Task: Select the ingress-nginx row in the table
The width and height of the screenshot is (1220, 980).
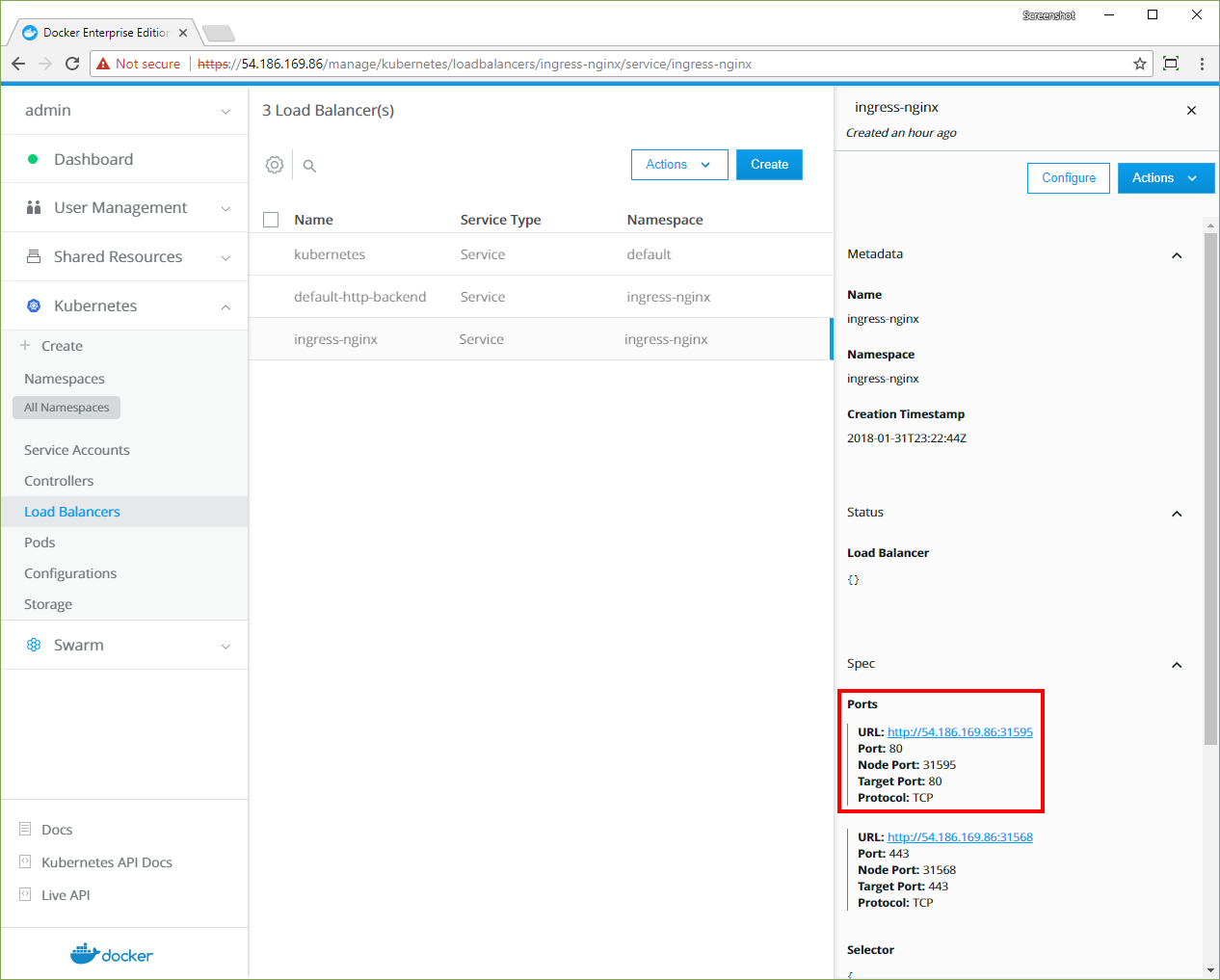Action: [x=540, y=339]
